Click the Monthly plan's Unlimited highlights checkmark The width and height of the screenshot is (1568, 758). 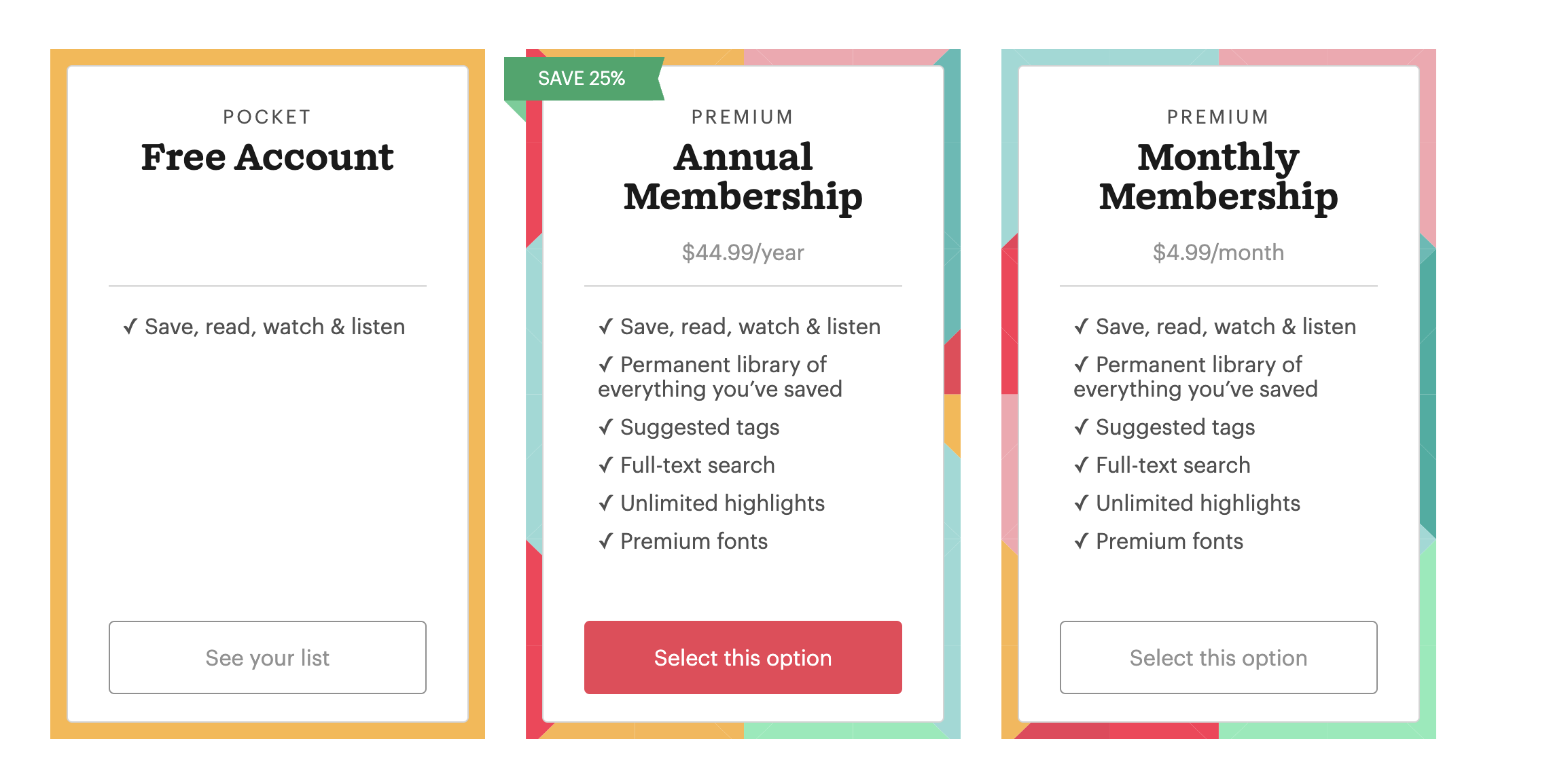coord(1082,503)
